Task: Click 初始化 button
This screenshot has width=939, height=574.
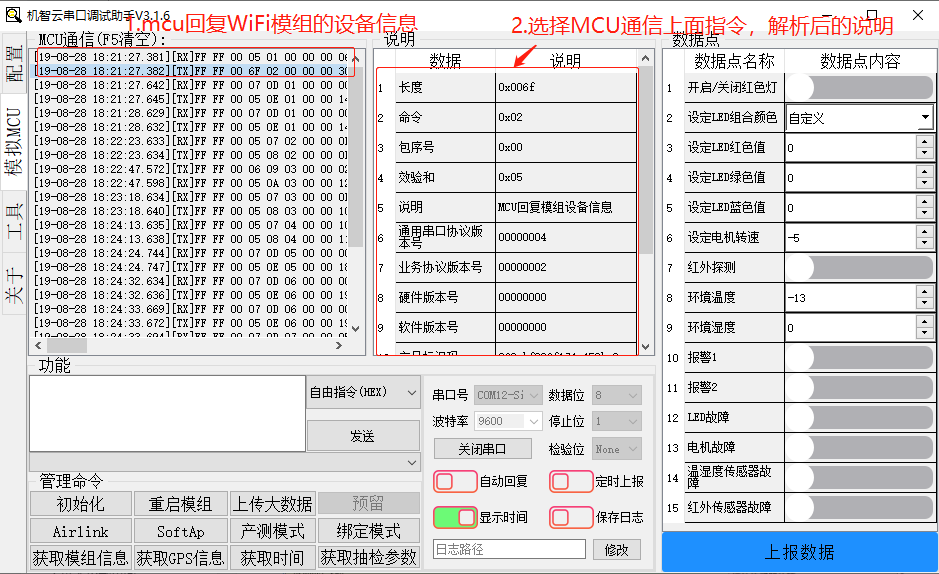Action: coord(81,504)
